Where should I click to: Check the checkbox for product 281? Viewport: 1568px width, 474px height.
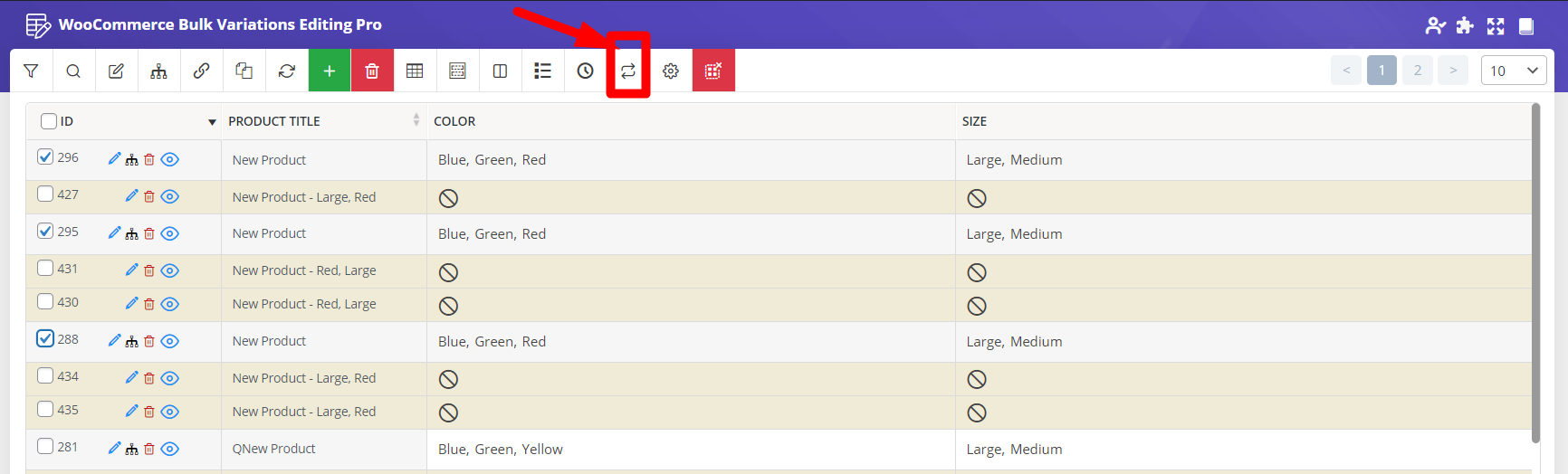[x=45, y=446]
